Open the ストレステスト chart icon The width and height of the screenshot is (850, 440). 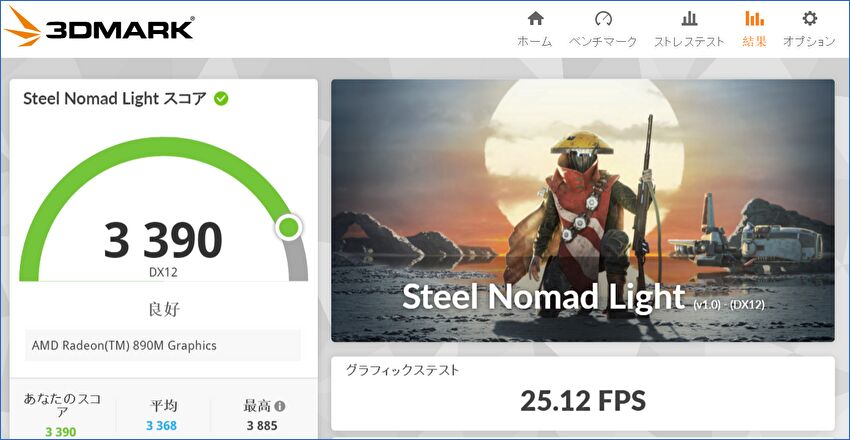pos(689,18)
